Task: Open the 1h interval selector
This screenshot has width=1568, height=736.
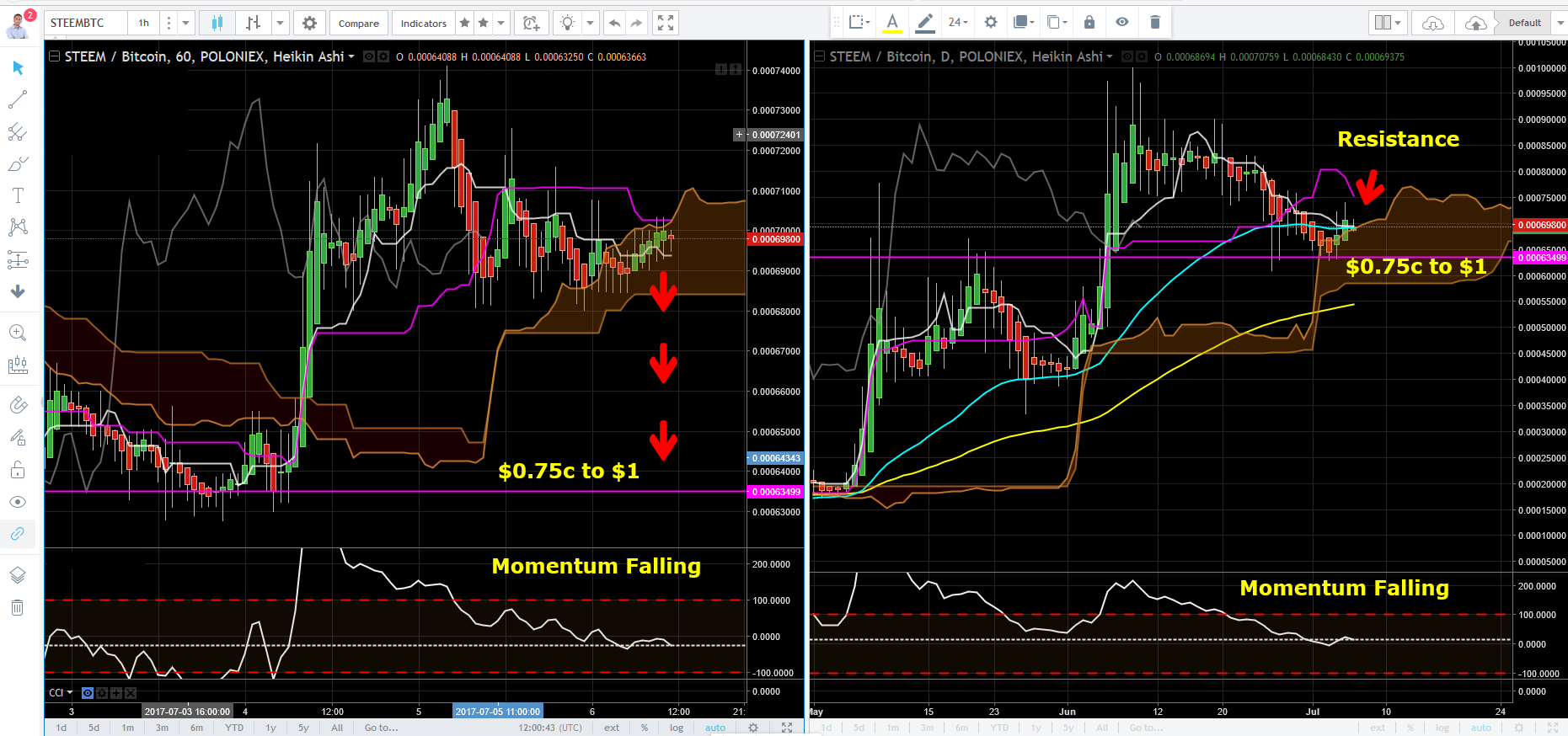Action: pos(144,23)
